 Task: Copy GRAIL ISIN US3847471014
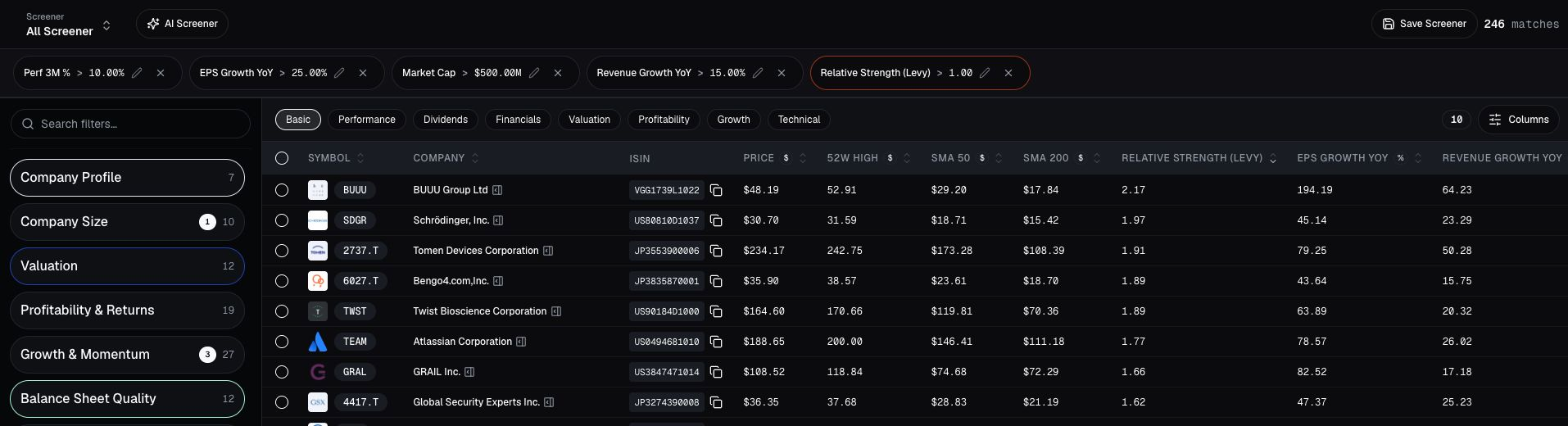pyautogui.click(x=716, y=372)
